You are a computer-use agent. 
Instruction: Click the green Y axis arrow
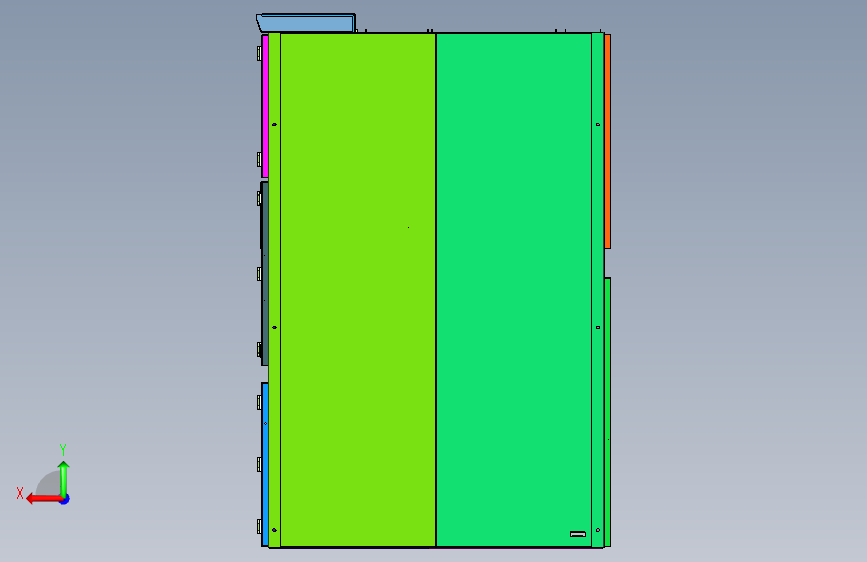pos(64,479)
